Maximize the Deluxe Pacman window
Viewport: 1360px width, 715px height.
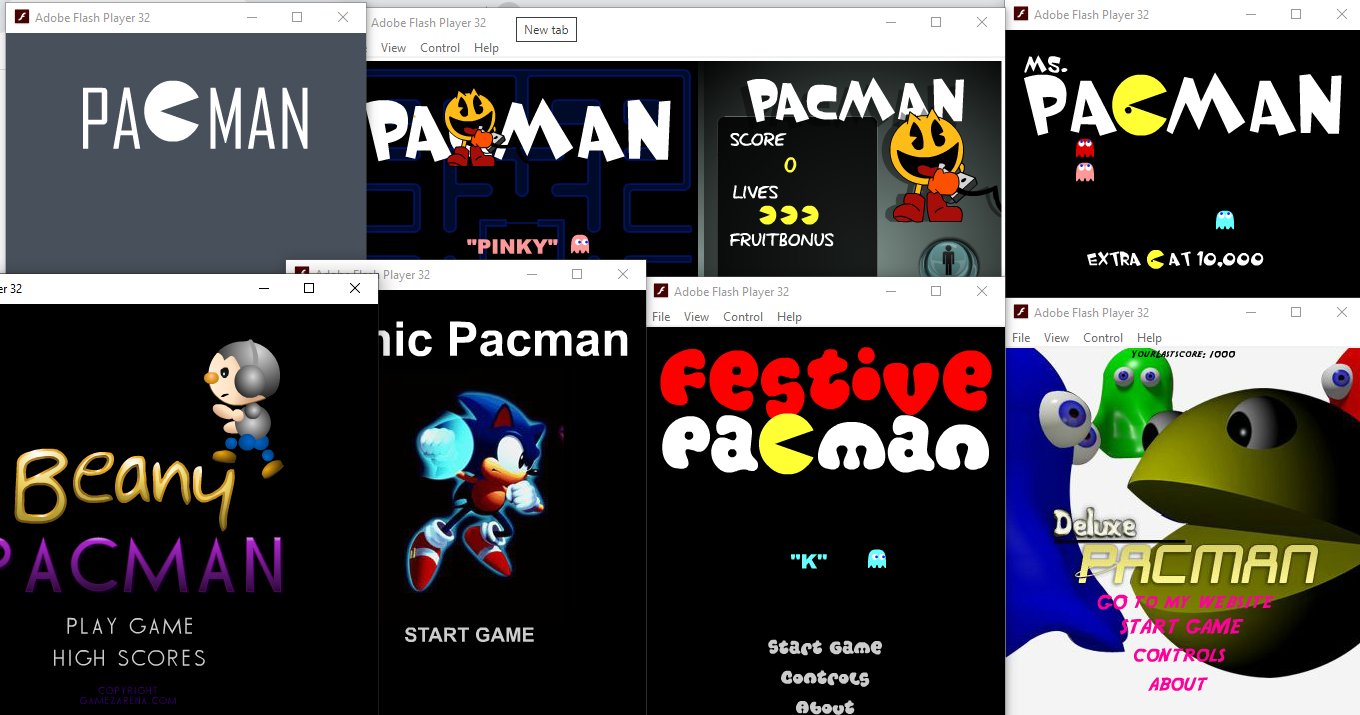[x=1296, y=312]
